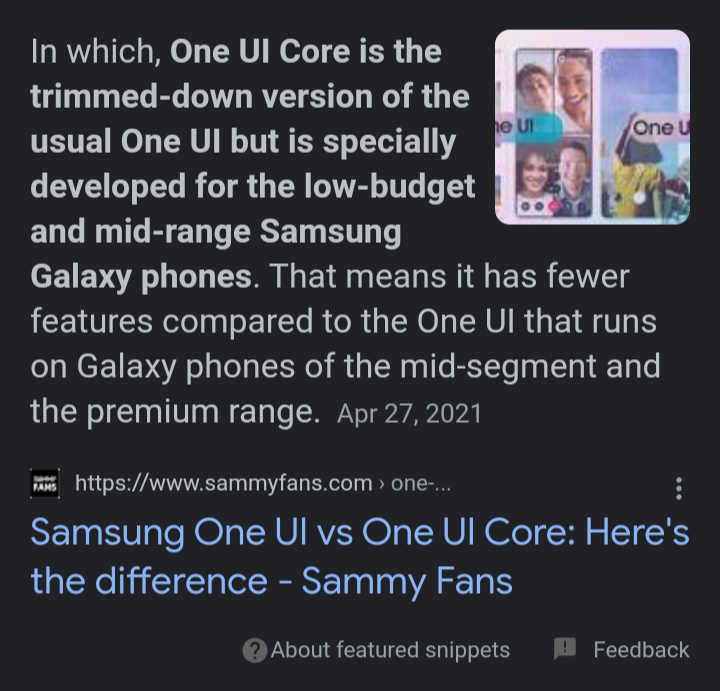Open the three-dot more options menu

679,488
